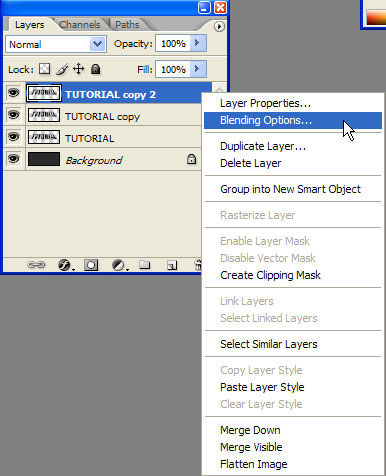Toggle lock all padlock icon
Image resolution: width=386 pixels, height=476 pixels.
(96, 69)
